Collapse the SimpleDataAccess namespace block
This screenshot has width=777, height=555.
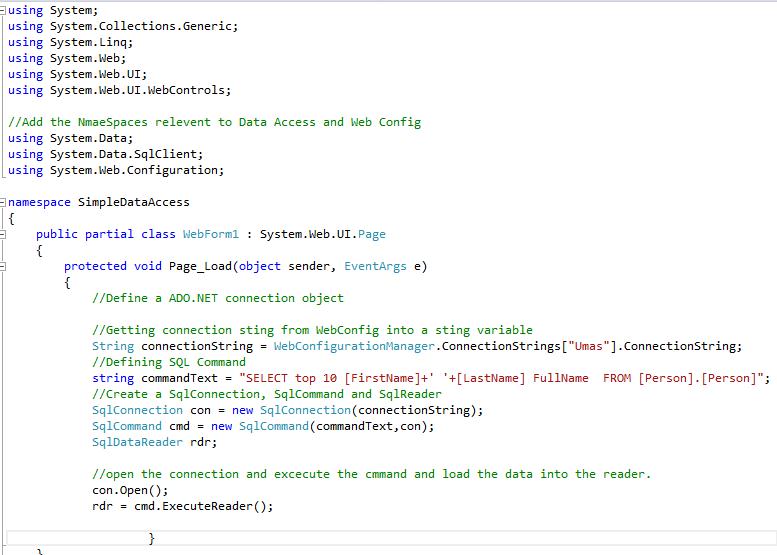point(2,202)
